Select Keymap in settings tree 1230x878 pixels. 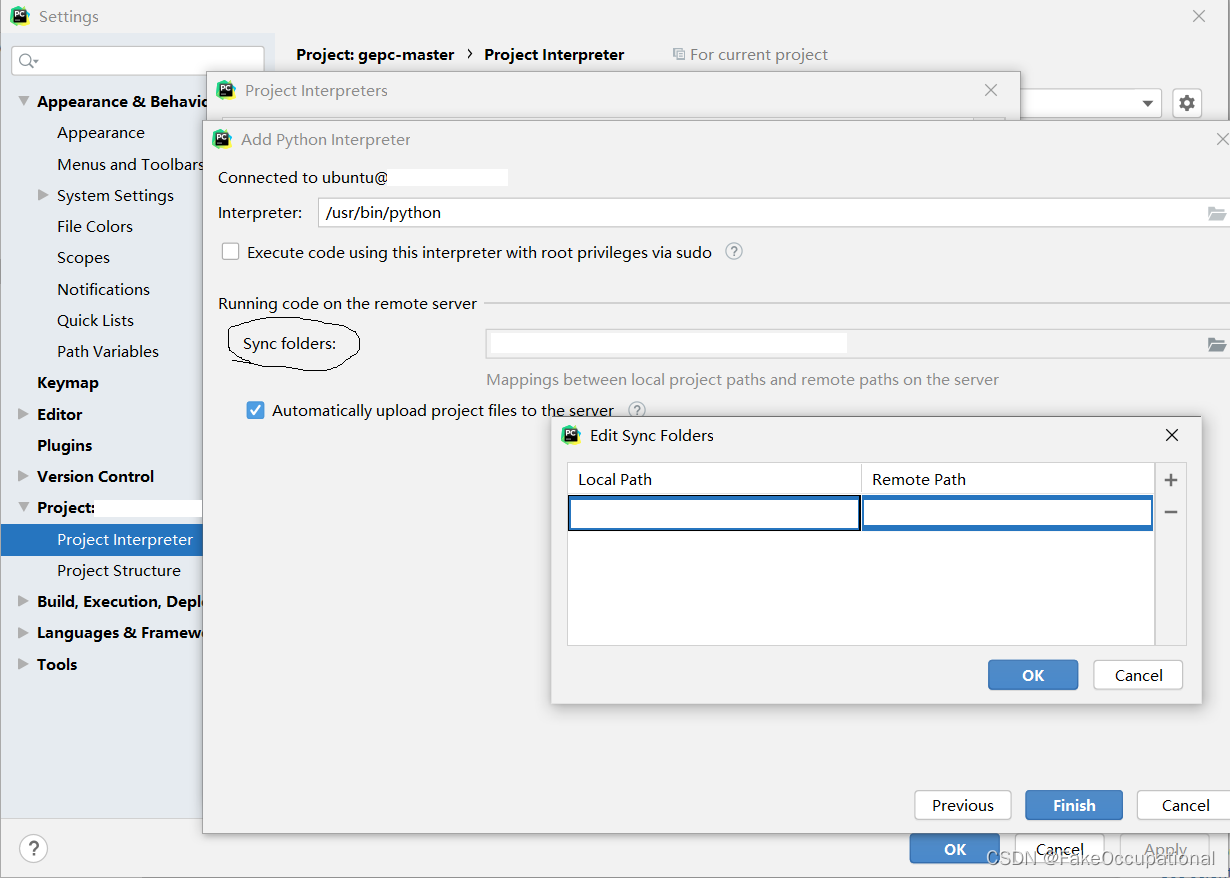tap(68, 383)
